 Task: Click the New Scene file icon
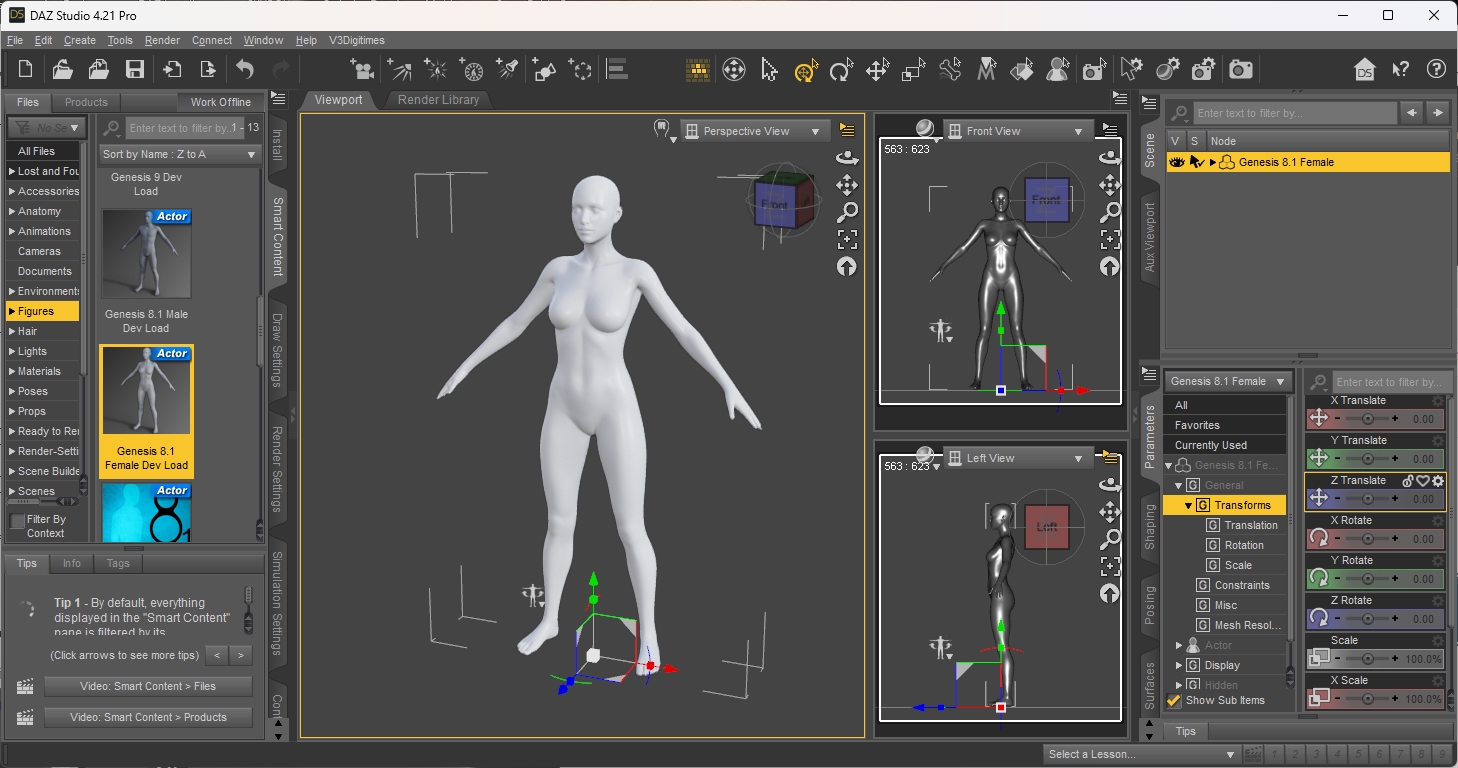[x=26, y=70]
